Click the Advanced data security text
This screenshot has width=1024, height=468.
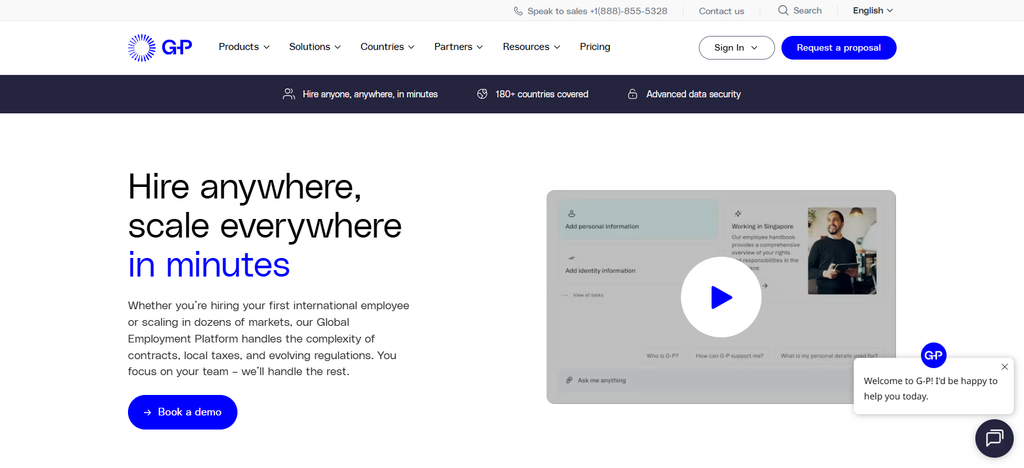pyautogui.click(x=694, y=94)
